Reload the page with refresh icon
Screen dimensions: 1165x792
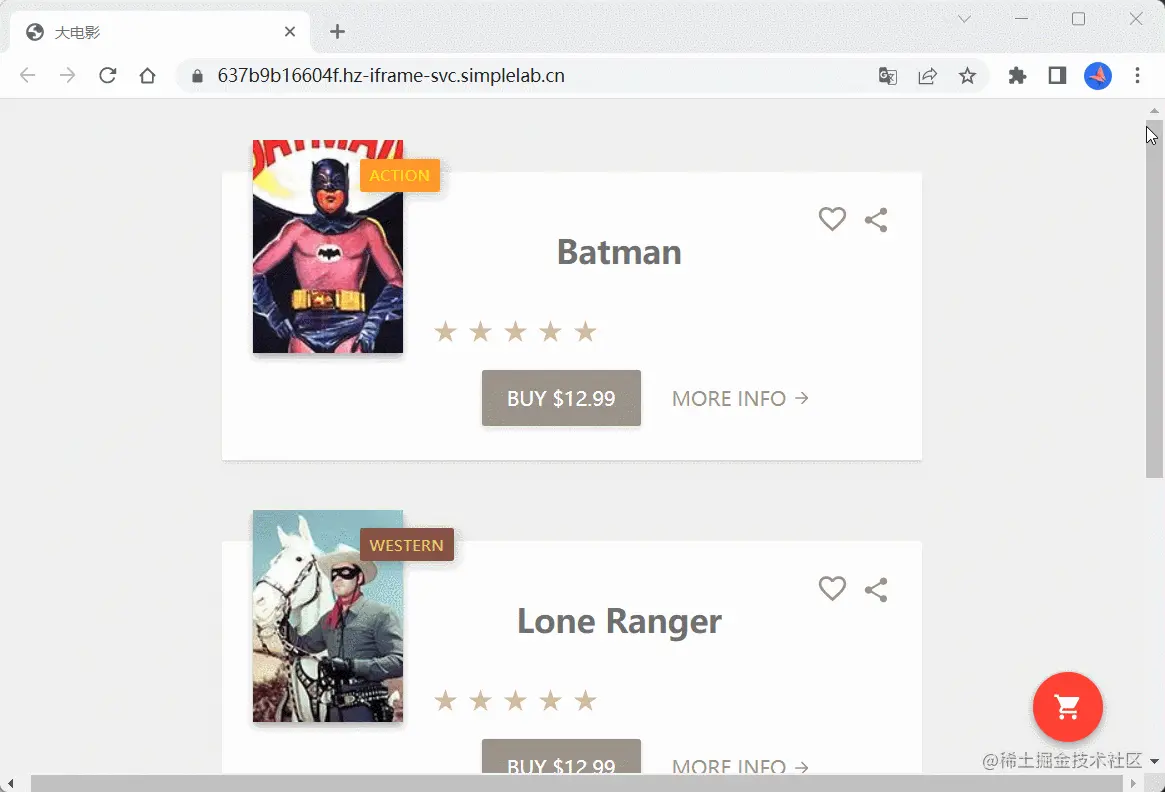click(108, 76)
